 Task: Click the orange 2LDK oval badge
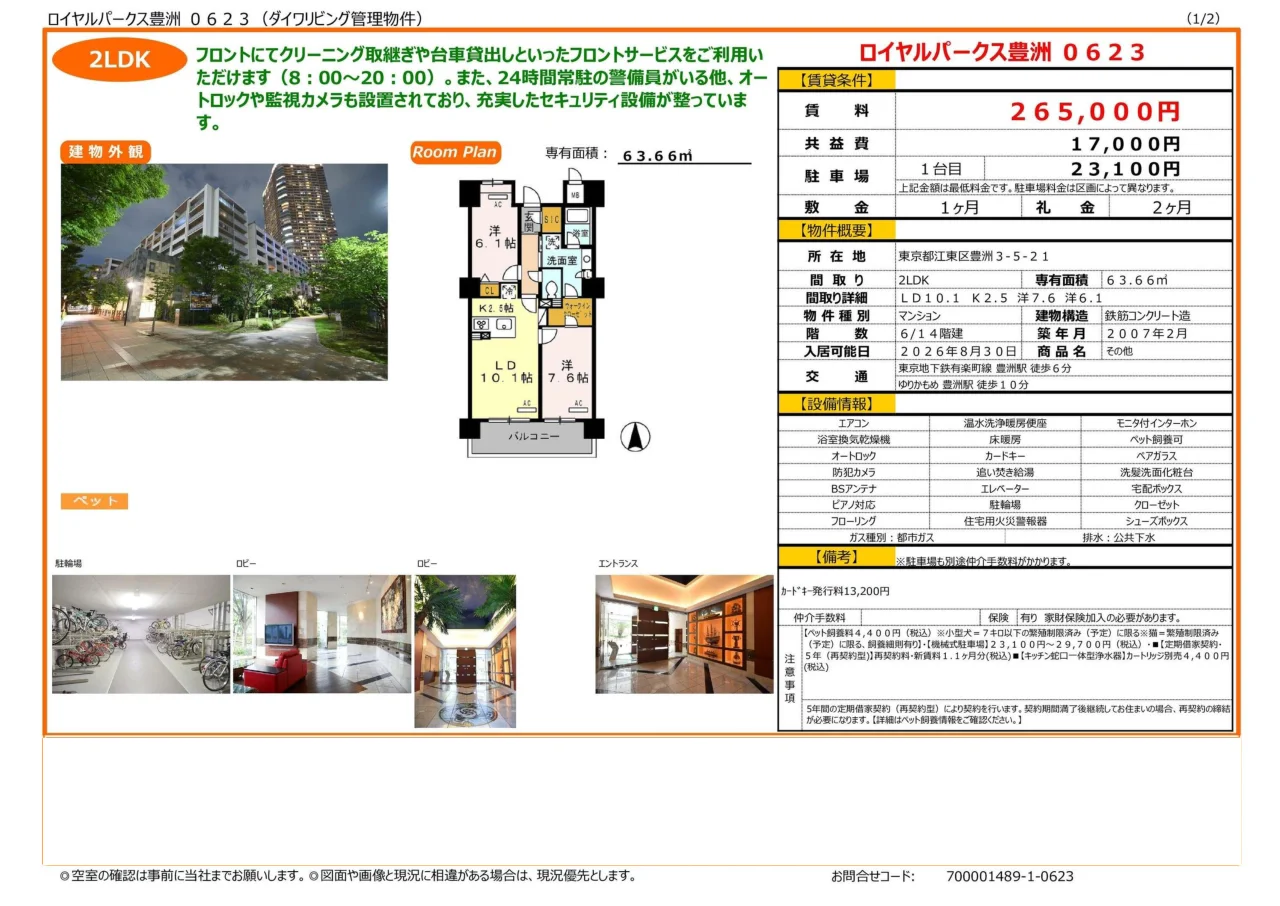click(119, 60)
